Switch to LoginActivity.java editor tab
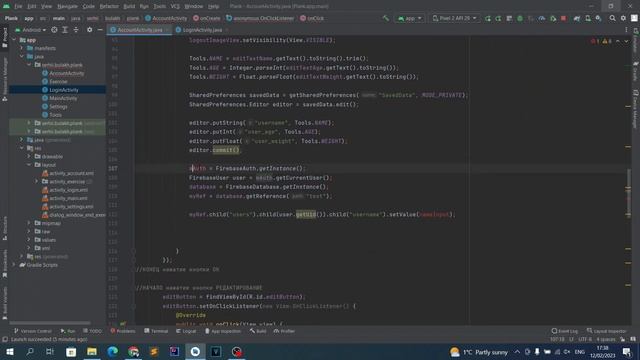 (x=202, y=30)
